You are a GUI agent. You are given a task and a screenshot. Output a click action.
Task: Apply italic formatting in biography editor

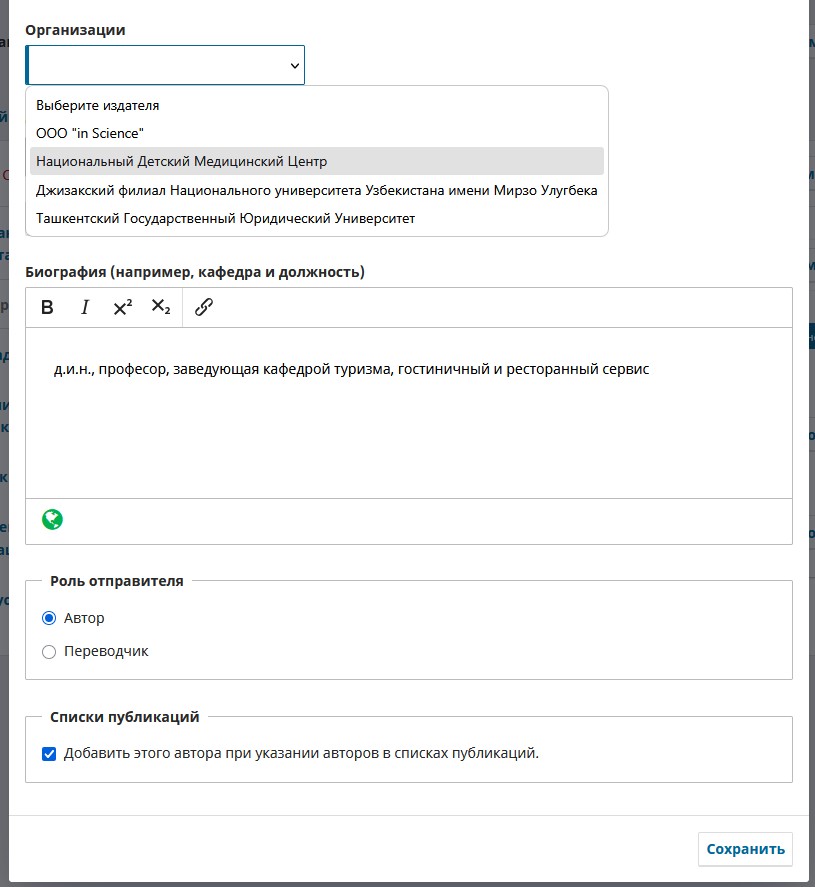[85, 308]
